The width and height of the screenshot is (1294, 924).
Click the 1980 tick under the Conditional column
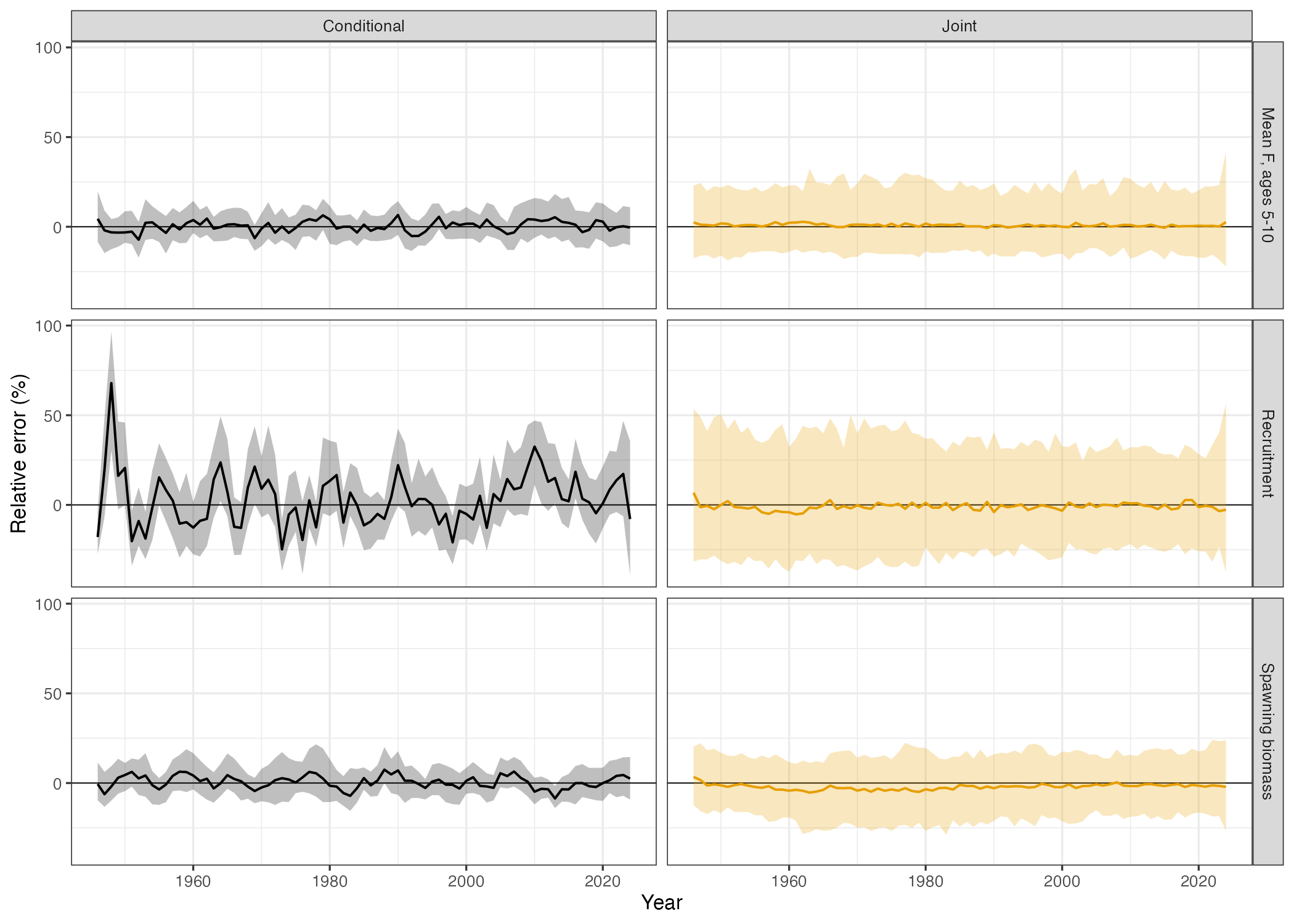click(330, 881)
